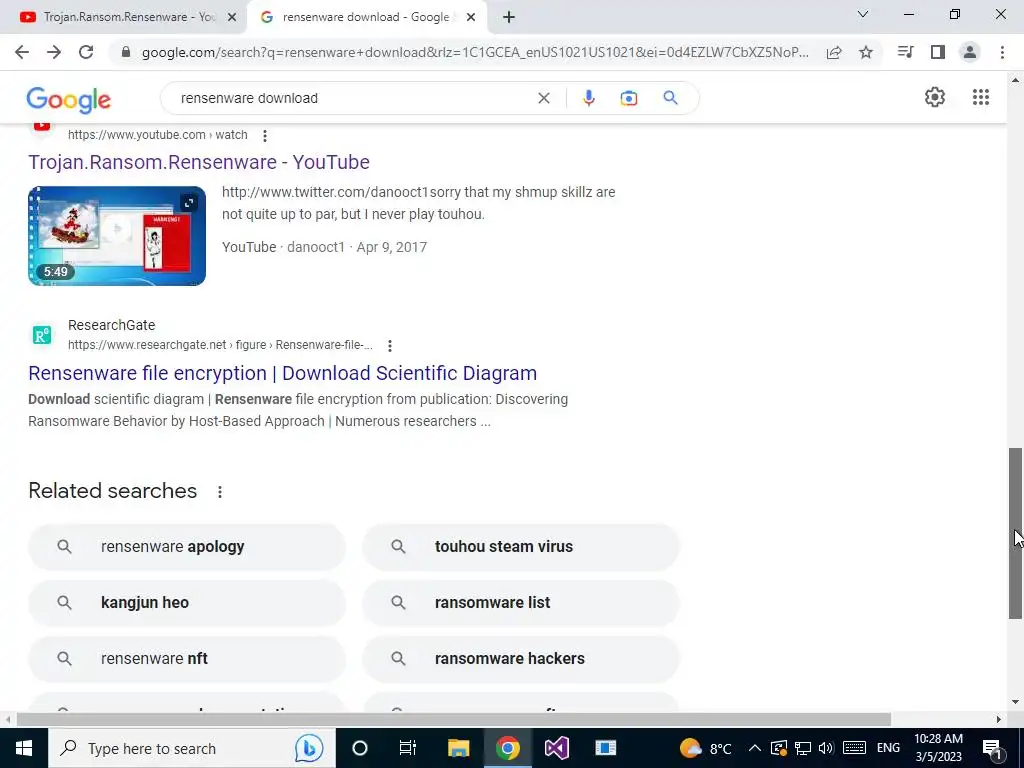Open Visual Studio from taskbar
The height and width of the screenshot is (768, 1024).
click(x=556, y=748)
